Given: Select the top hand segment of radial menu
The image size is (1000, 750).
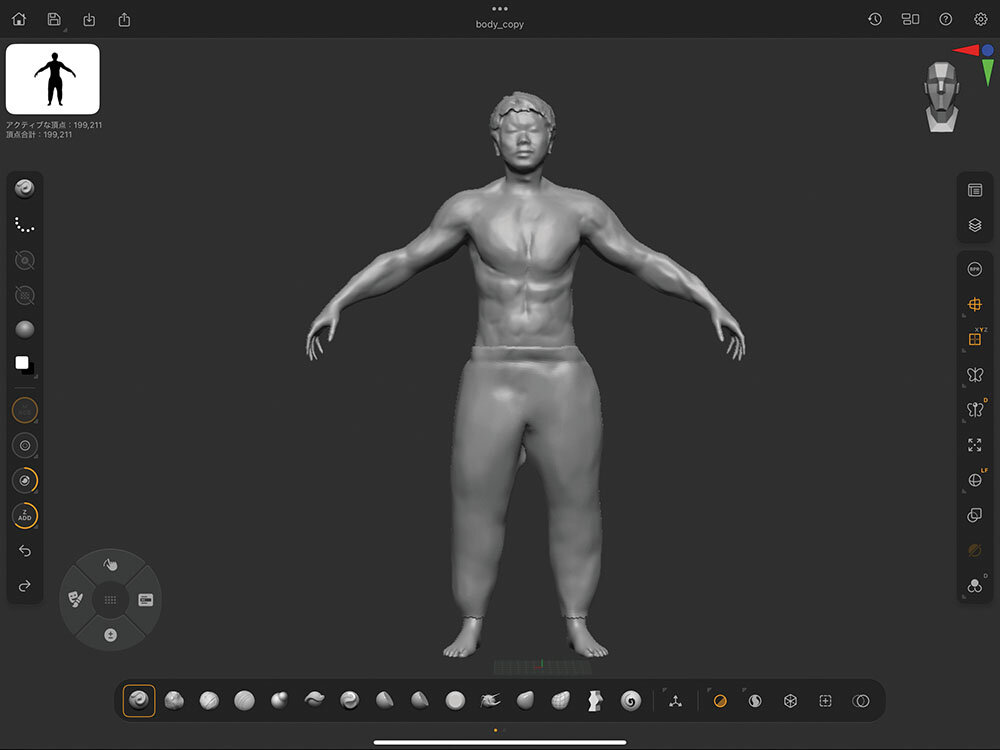Looking at the screenshot, I should 110,565.
